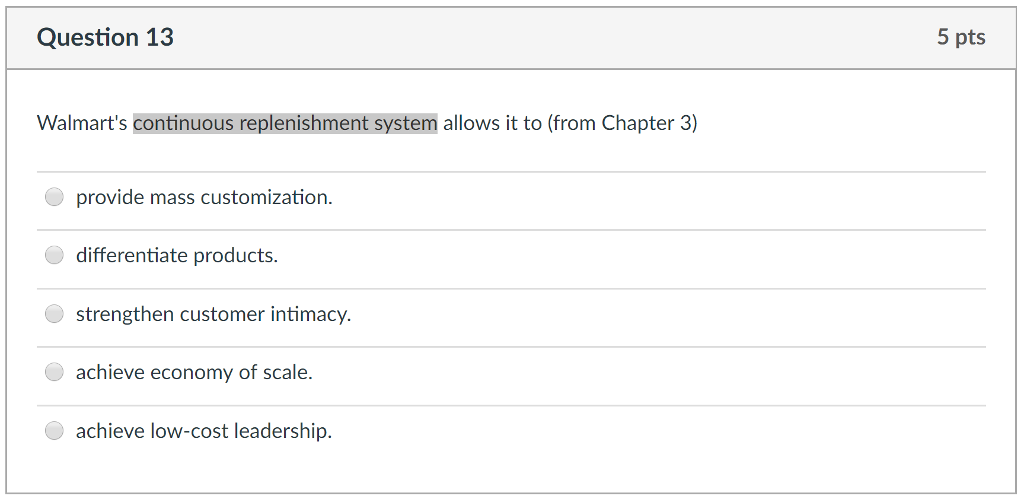The height and width of the screenshot is (502, 1024).
Task: Mark the 'strengthen customer intimacy' radio button
Action: click(54, 314)
